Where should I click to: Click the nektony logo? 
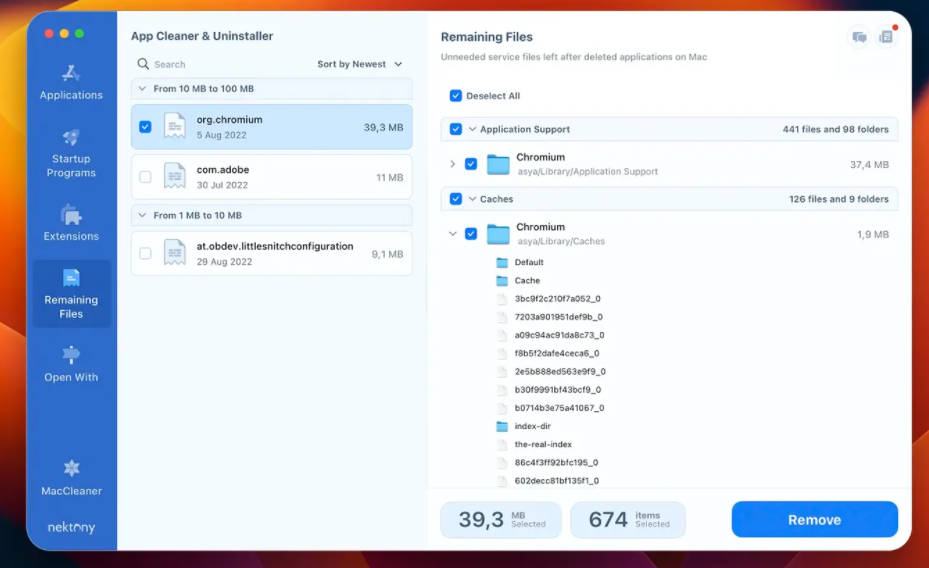coord(71,527)
